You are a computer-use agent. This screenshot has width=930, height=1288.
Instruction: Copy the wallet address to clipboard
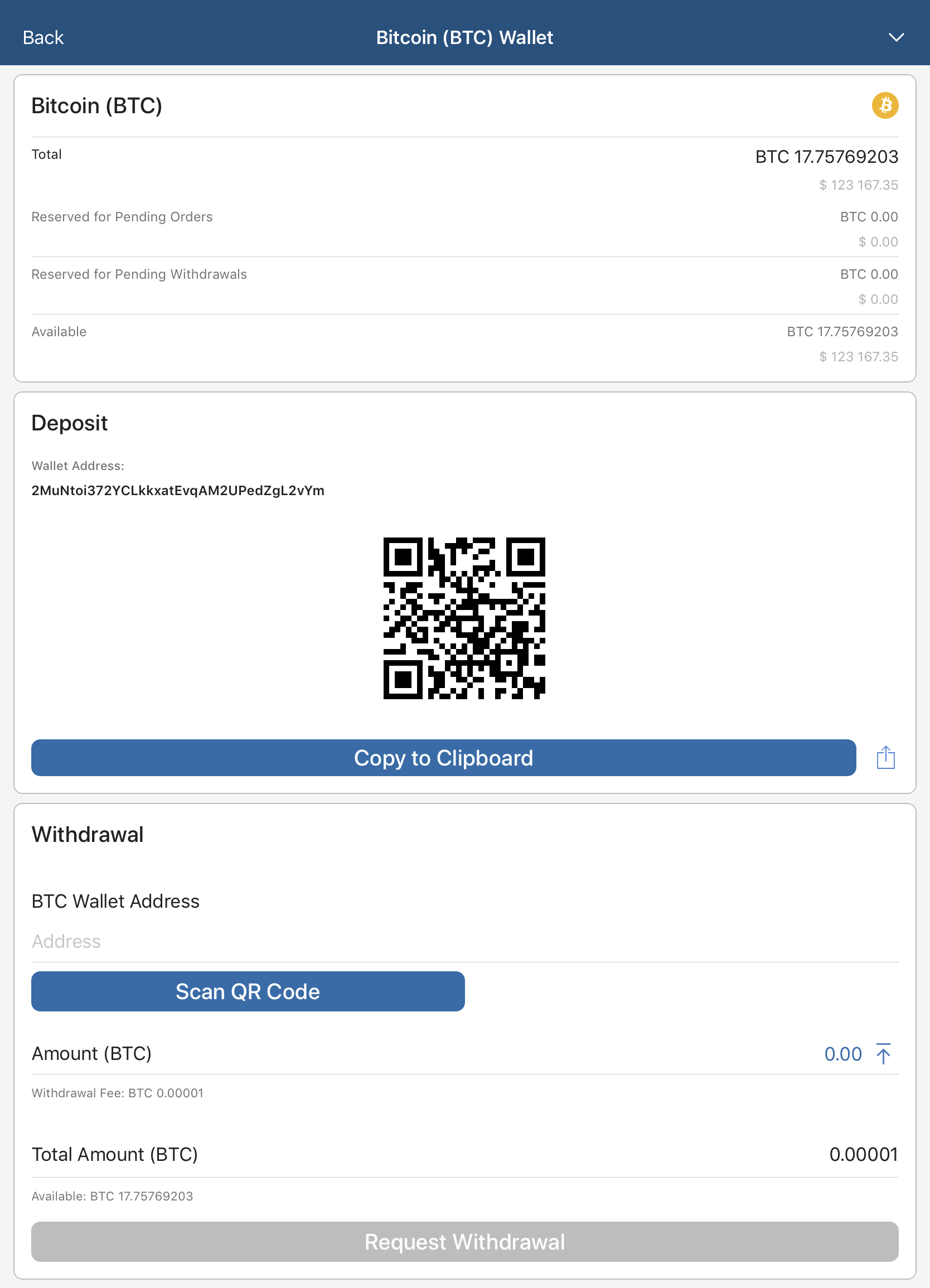click(443, 758)
